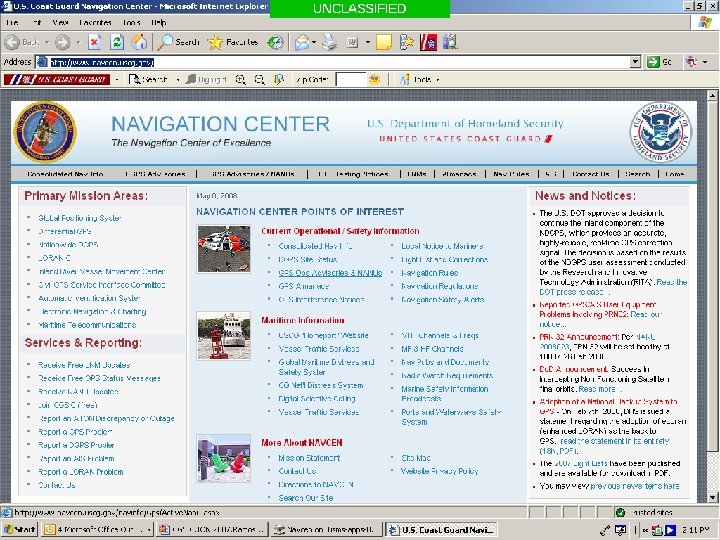Open the Edit button dropdown arrow

click(x=368, y=42)
